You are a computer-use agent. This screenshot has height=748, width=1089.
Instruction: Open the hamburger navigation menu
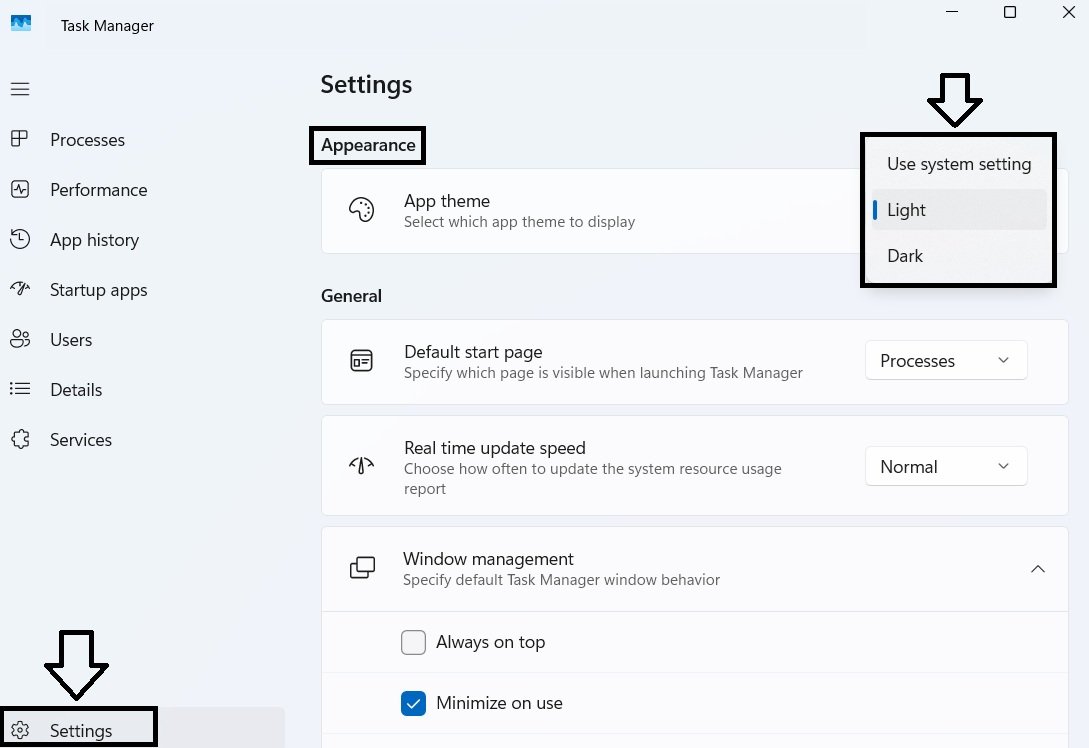[20, 89]
